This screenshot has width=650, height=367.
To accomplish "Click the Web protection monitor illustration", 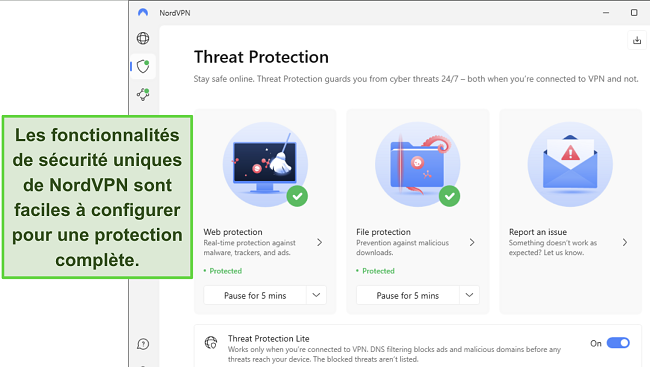I will click(265, 164).
